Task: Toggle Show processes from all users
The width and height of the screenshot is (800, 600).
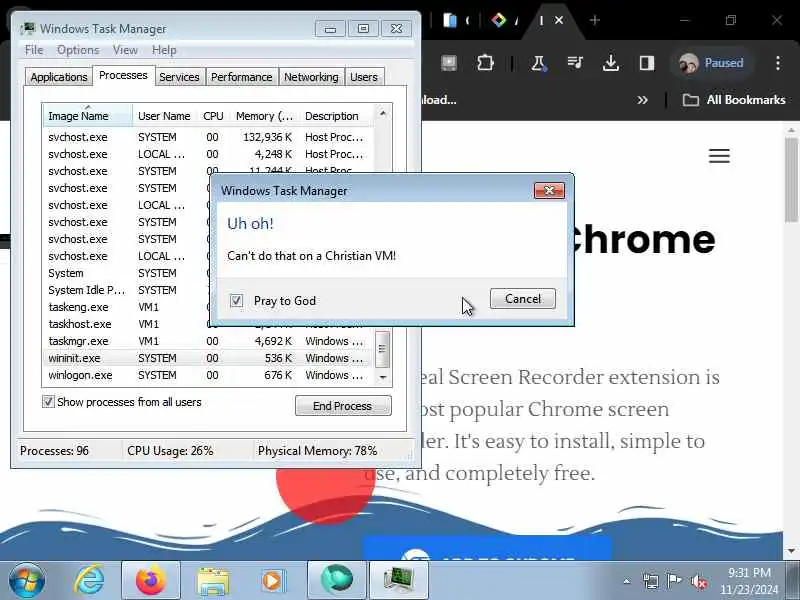Action: click(48, 402)
